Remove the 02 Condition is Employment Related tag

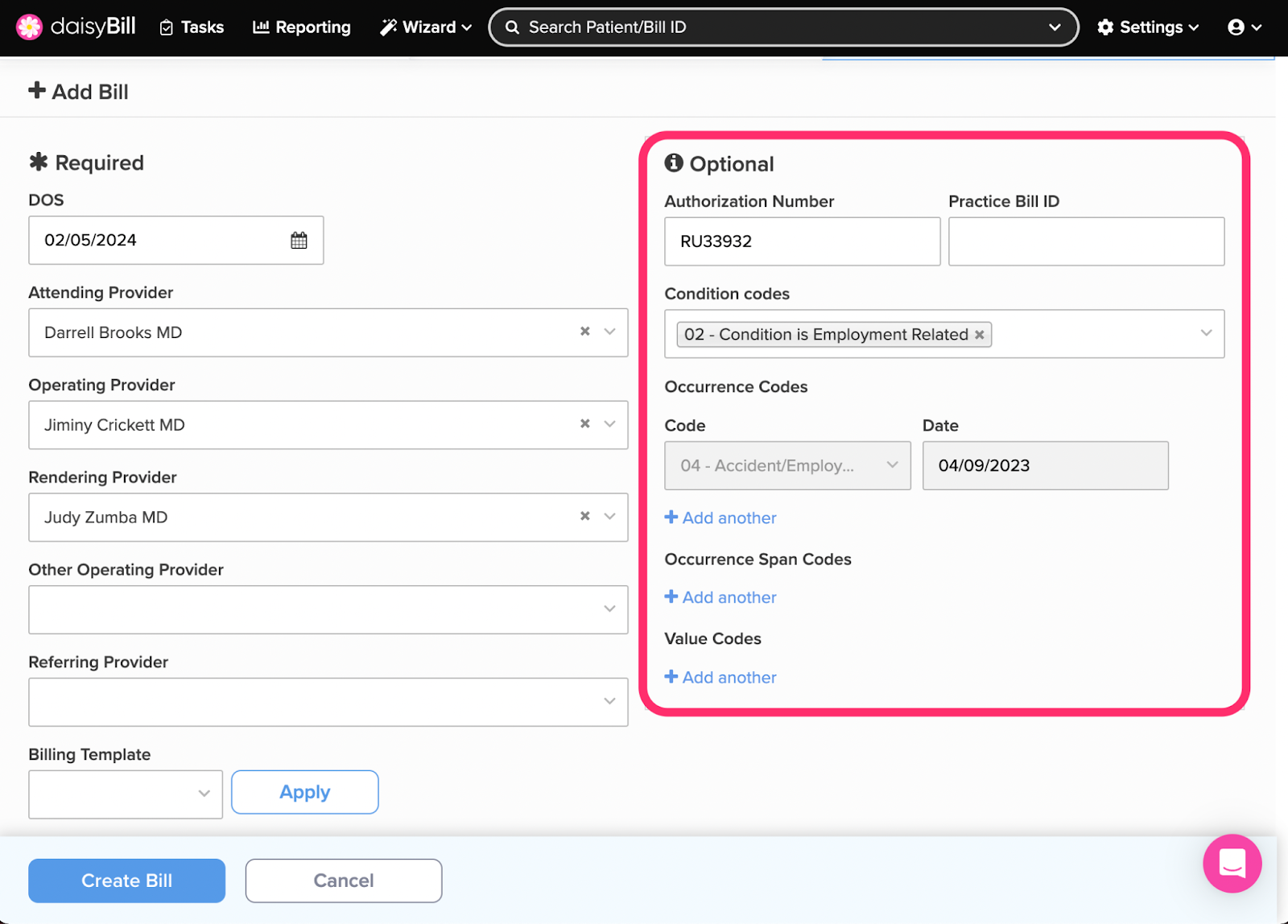point(980,335)
